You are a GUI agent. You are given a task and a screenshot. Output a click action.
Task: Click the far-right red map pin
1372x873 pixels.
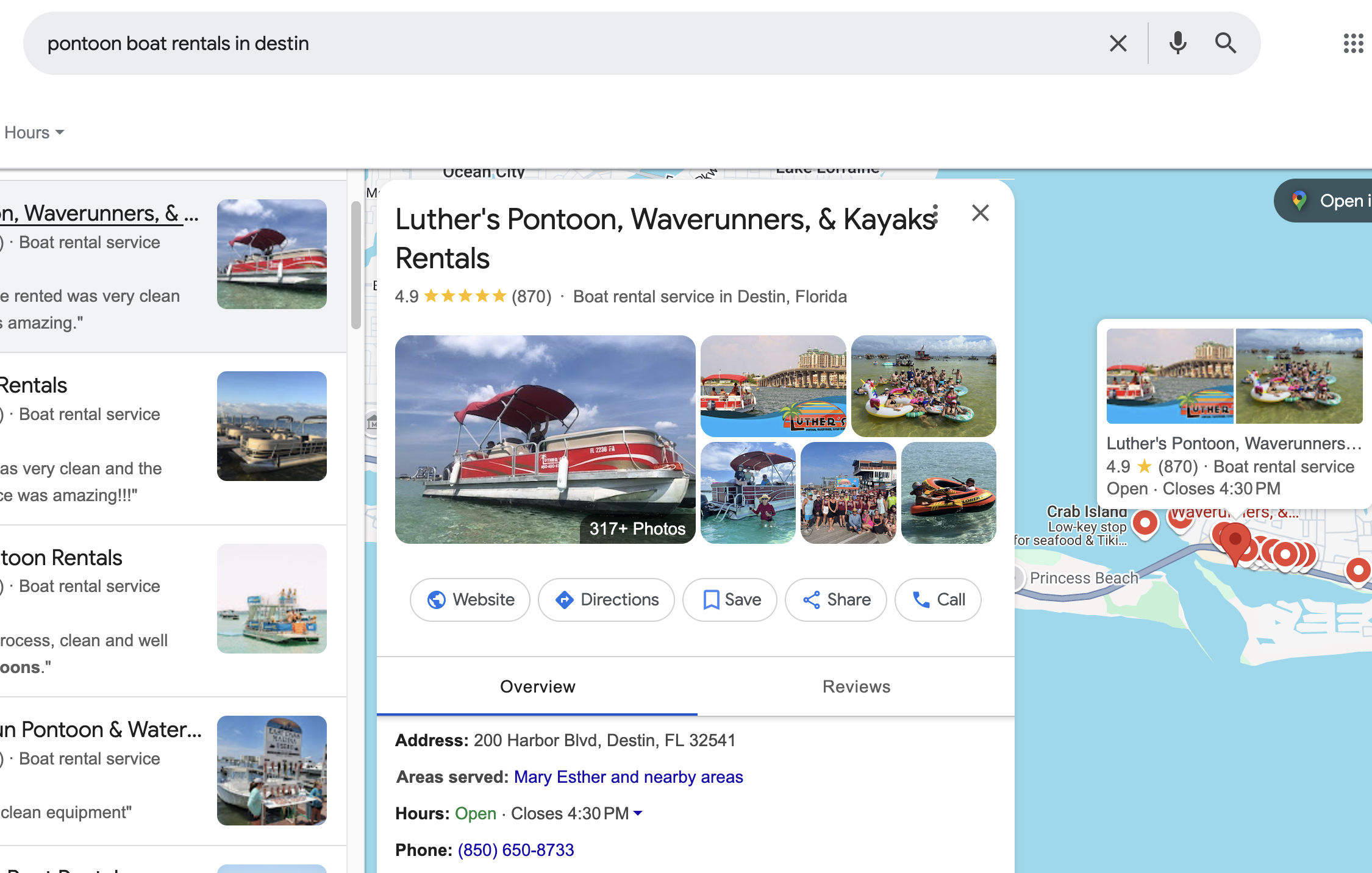[1358, 571]
